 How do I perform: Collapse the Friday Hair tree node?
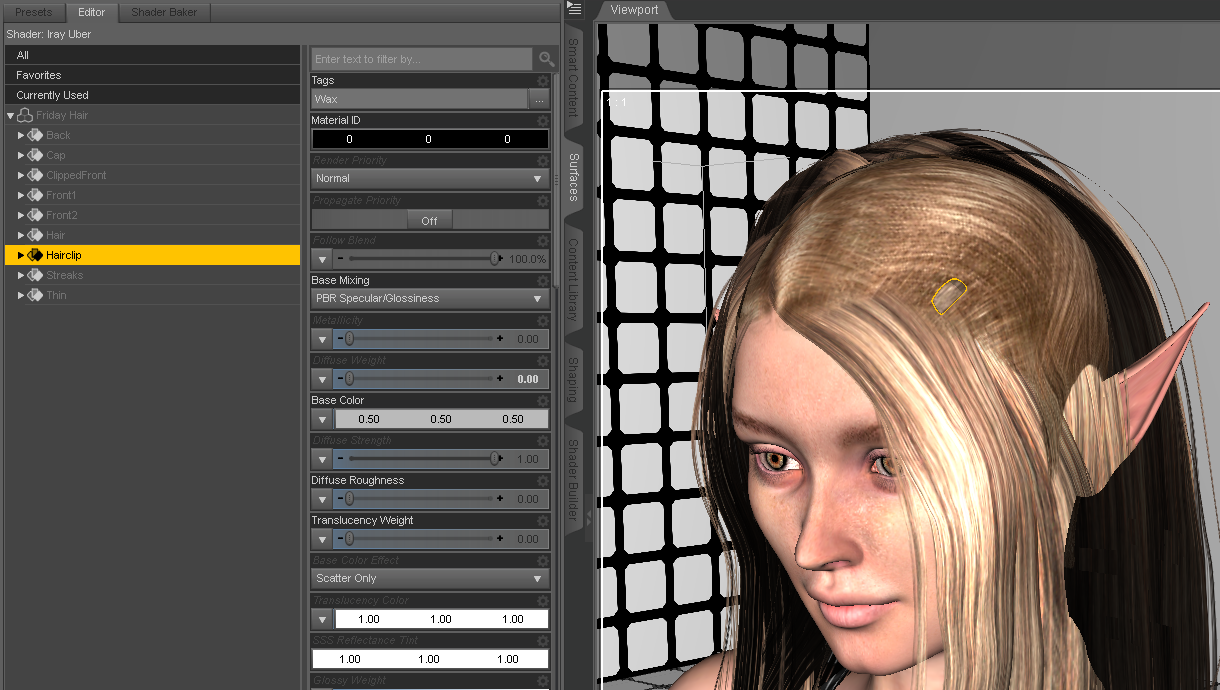(10, 116)
